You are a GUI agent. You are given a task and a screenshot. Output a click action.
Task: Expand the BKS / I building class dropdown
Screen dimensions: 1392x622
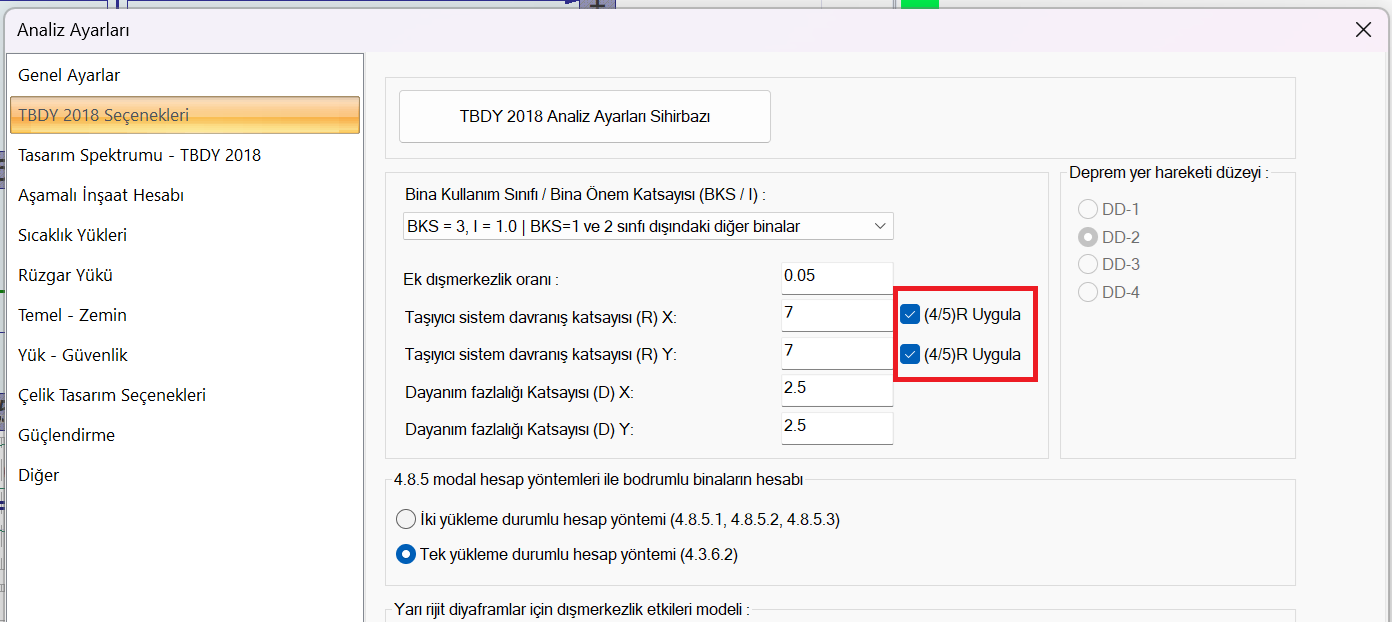click(x=646, y=226)
